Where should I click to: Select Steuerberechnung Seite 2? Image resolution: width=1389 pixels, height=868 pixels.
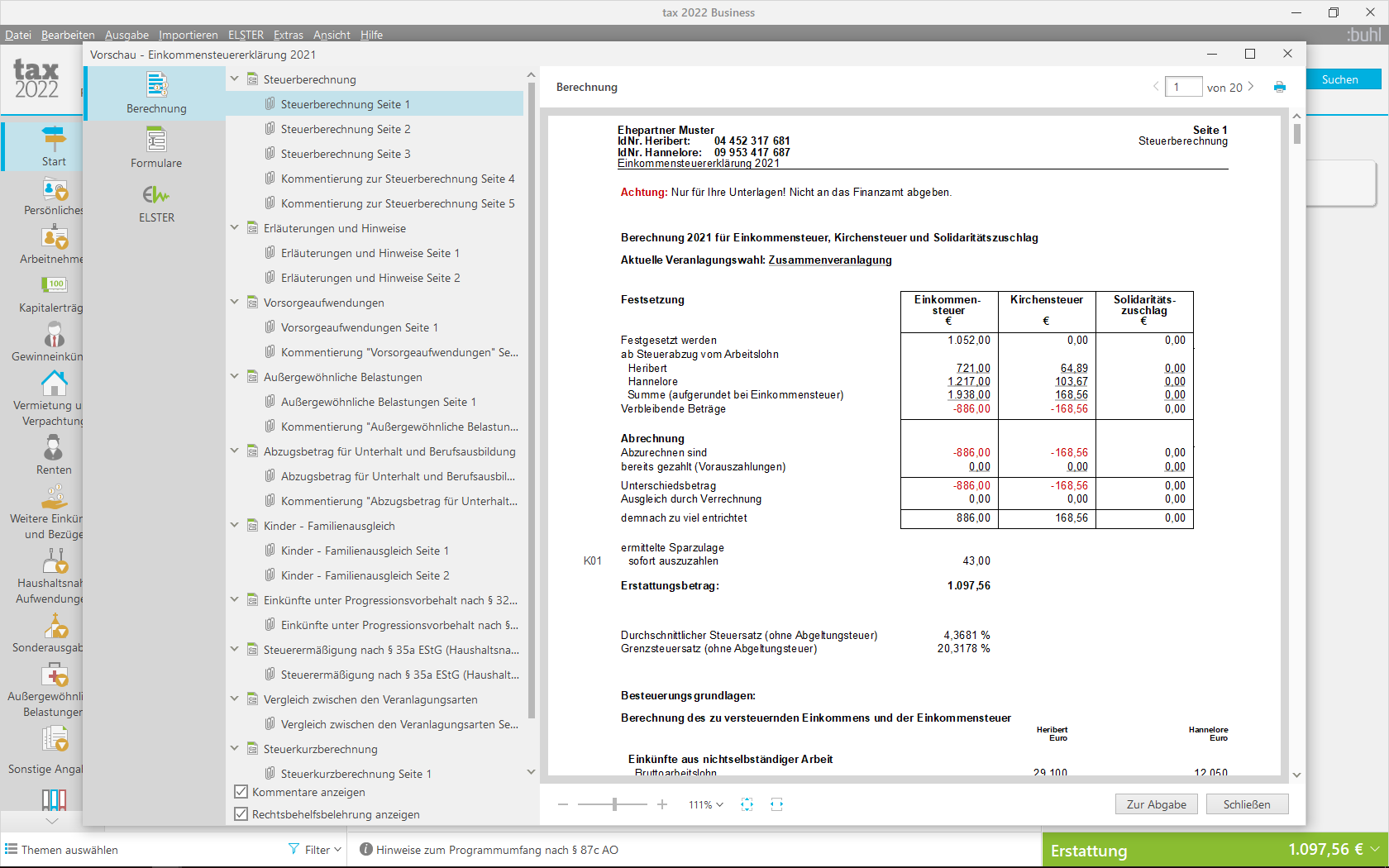pos(346,129)
